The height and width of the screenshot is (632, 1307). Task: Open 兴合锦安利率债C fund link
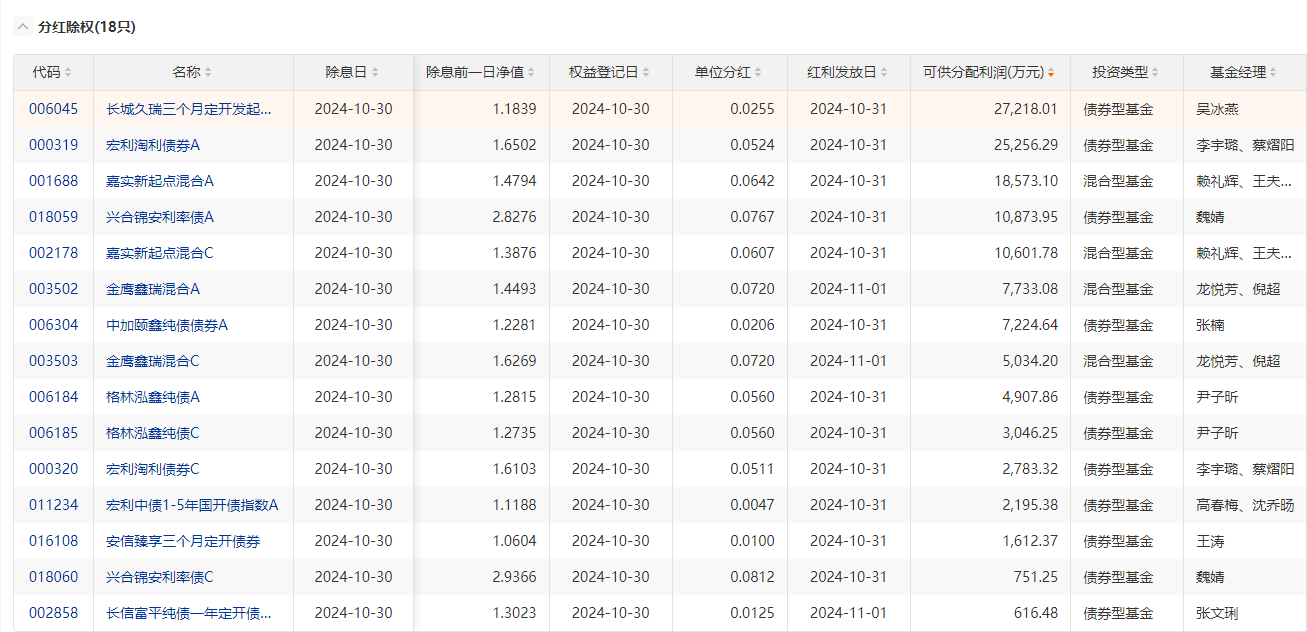pyautogui.click(x=160, y=577)
